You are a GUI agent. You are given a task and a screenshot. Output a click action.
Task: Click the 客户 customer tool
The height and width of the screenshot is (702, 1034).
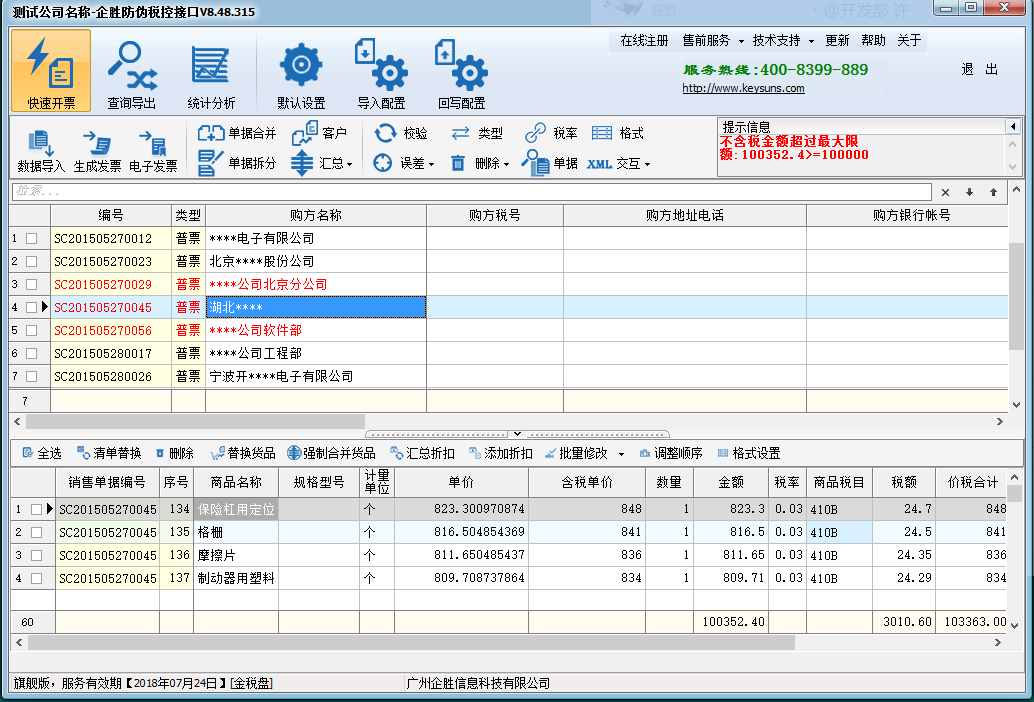(319, 134)
